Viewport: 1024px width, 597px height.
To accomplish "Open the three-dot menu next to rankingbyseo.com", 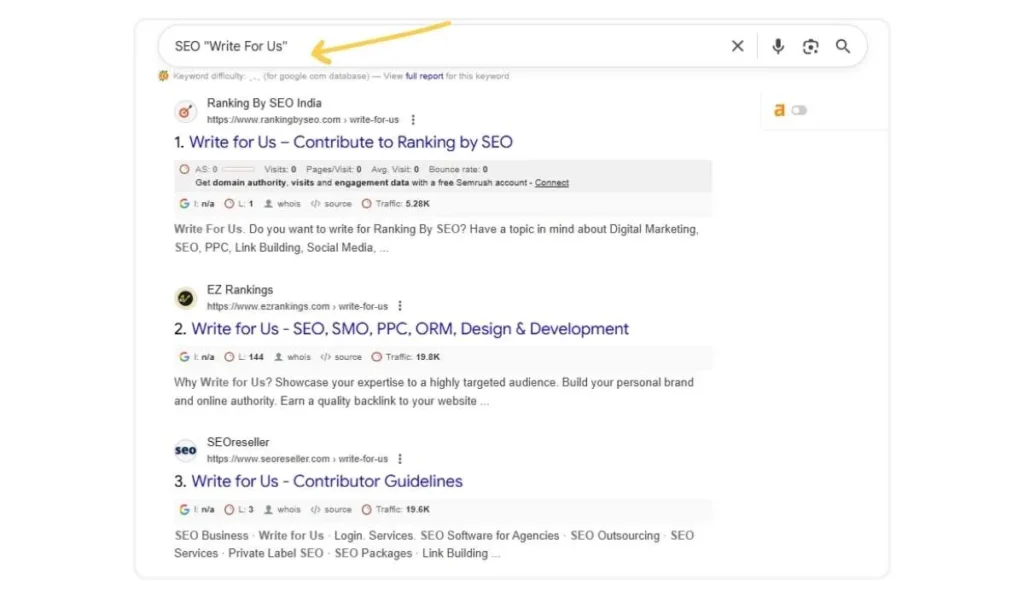I will click(x=414, y=119).
